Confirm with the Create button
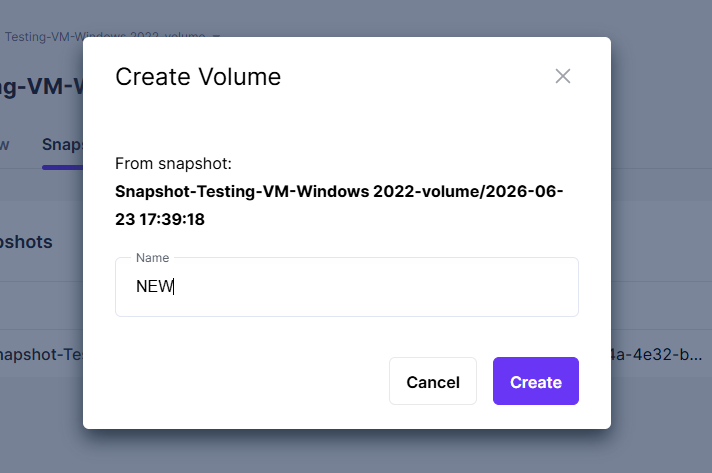Screen dimensions: 712x473 pyautogui.click(x=536, y=381)
